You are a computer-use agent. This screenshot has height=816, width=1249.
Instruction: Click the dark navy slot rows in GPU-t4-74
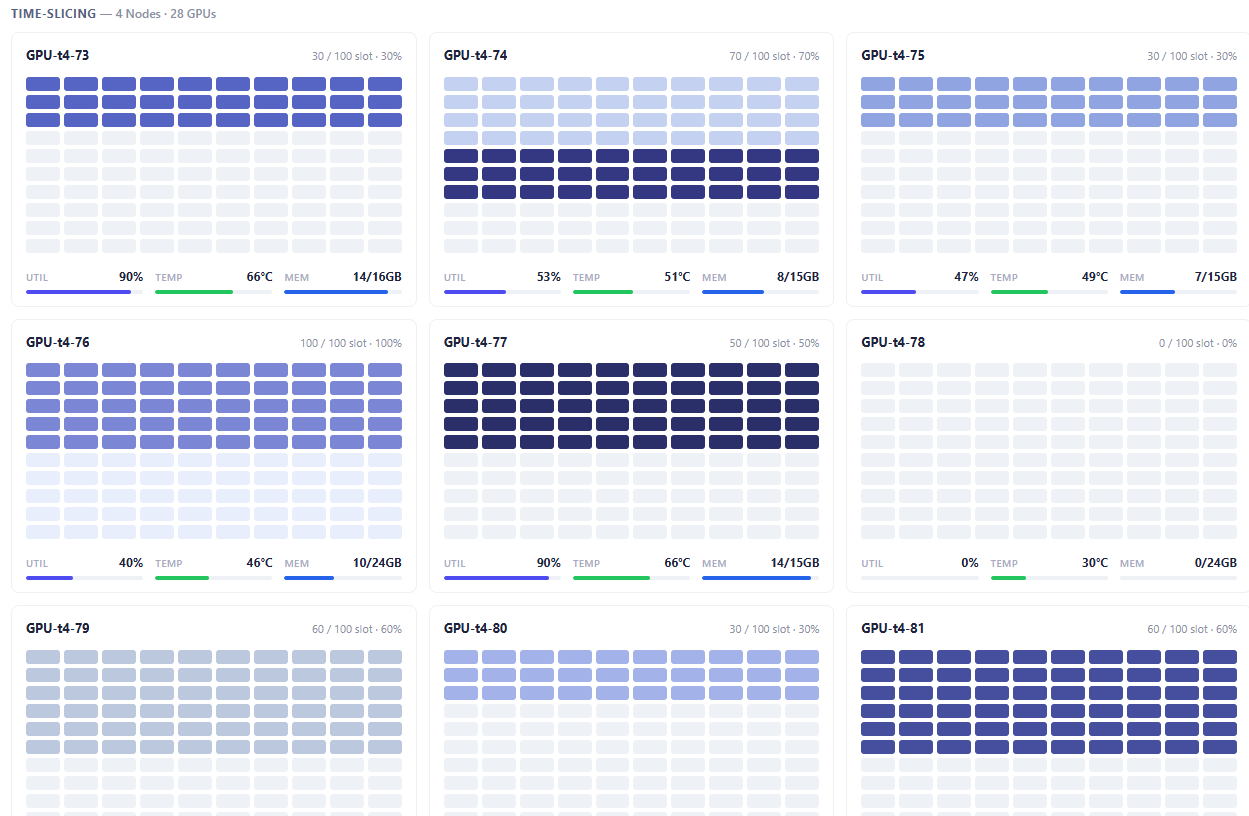click(631, 174)
